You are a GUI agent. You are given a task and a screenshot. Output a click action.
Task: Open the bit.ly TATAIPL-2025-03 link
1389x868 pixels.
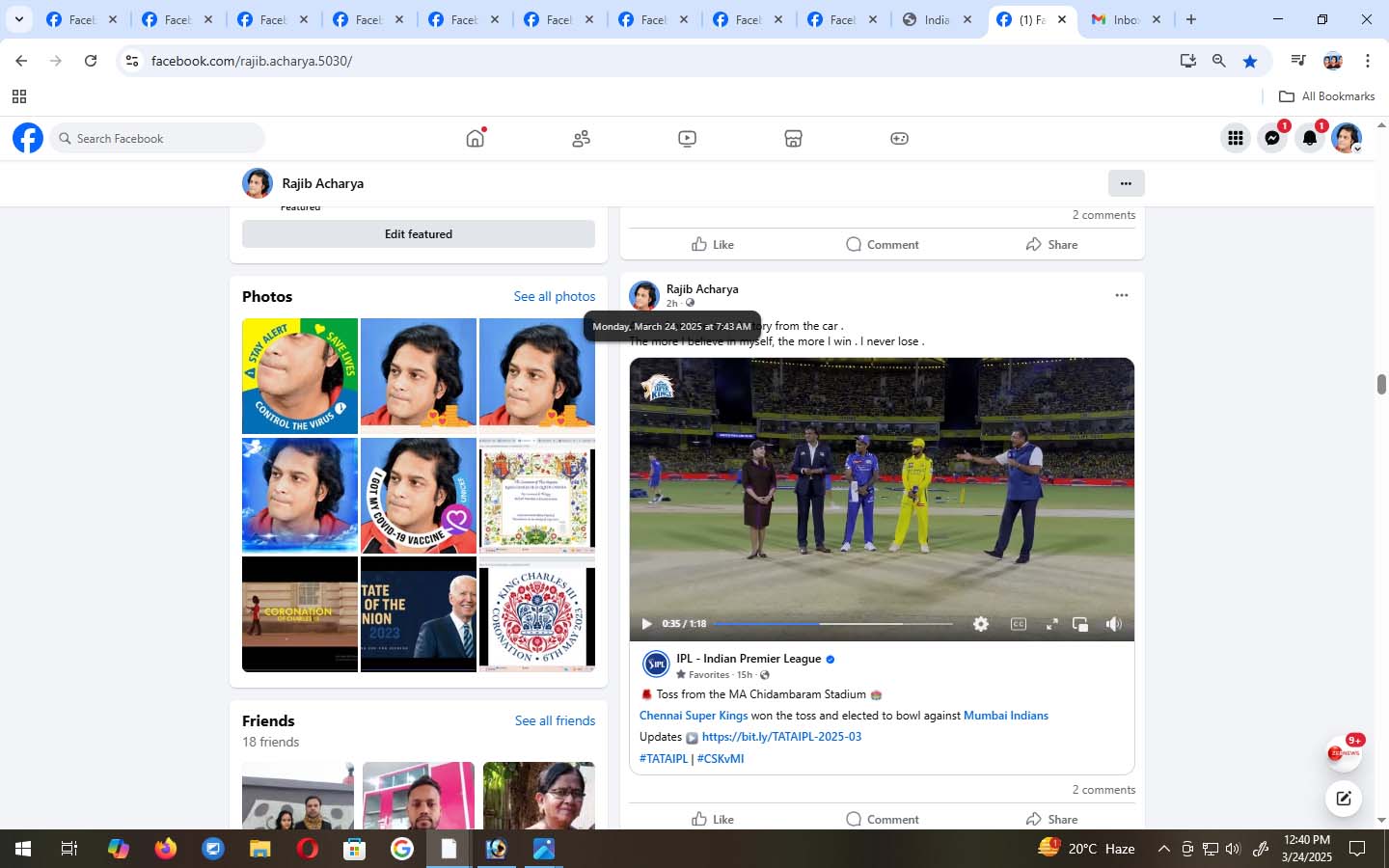[x=781, y=737]
